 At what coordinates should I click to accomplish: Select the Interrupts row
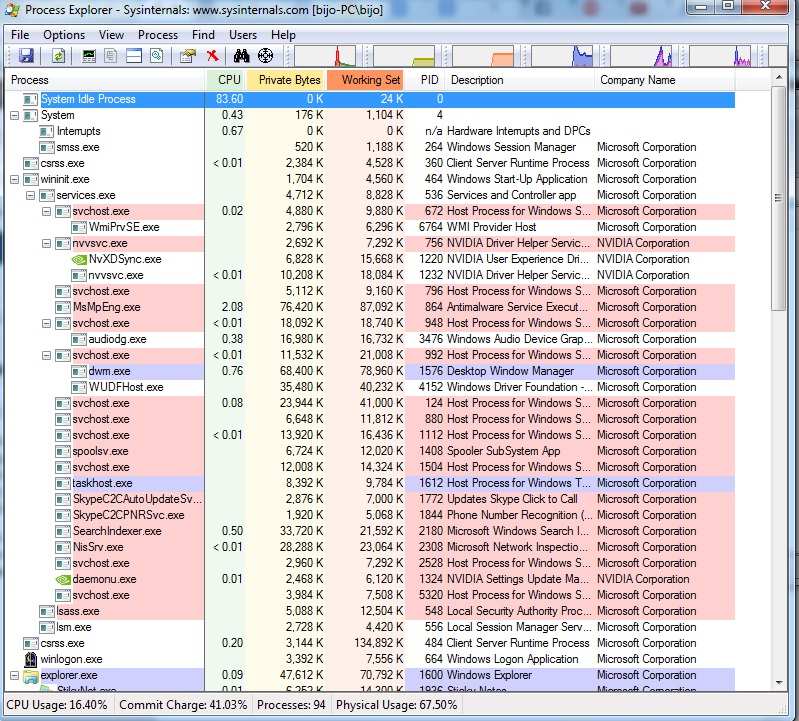(370, 131)
